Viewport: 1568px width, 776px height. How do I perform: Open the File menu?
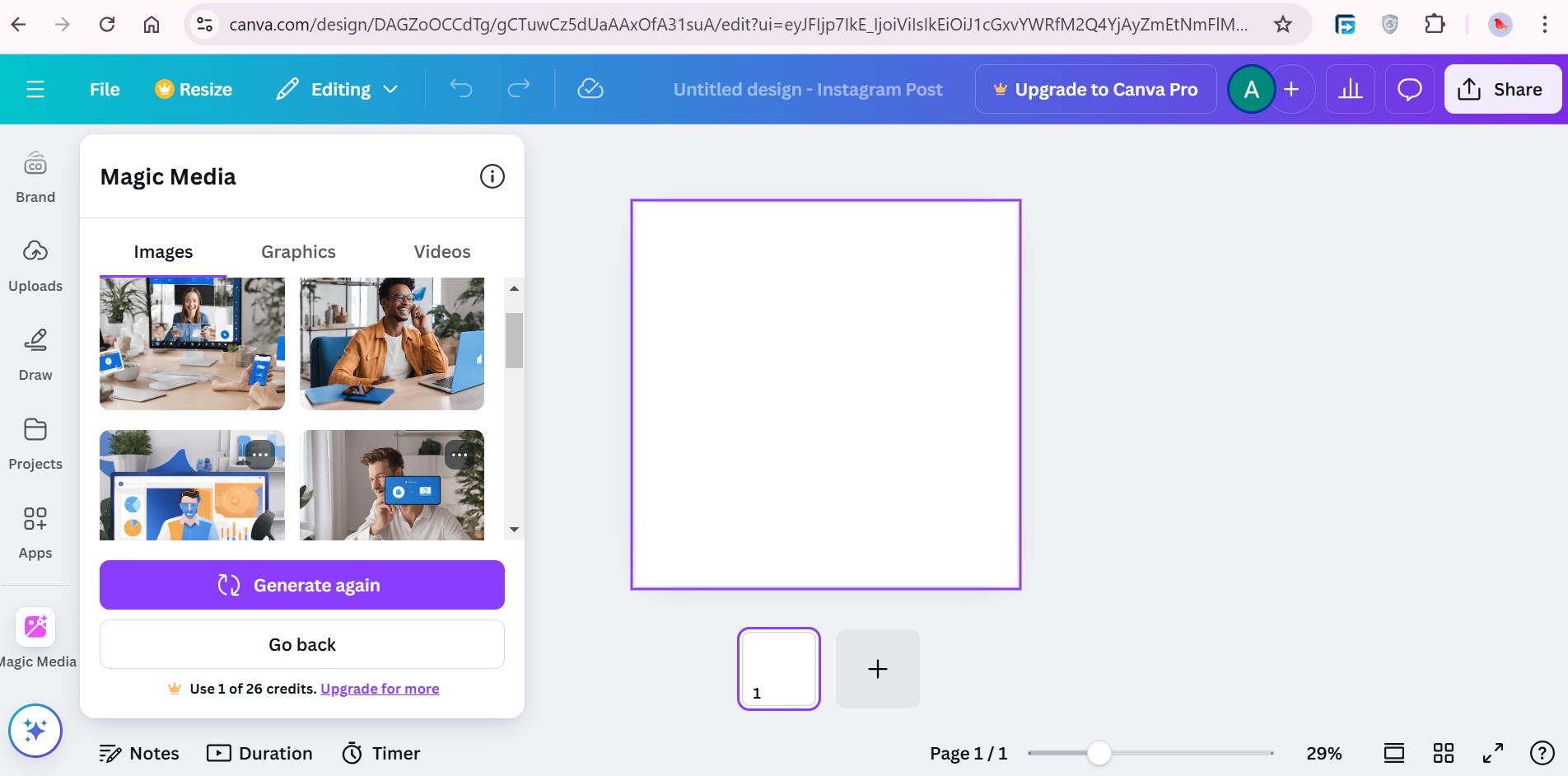point(104,89)
